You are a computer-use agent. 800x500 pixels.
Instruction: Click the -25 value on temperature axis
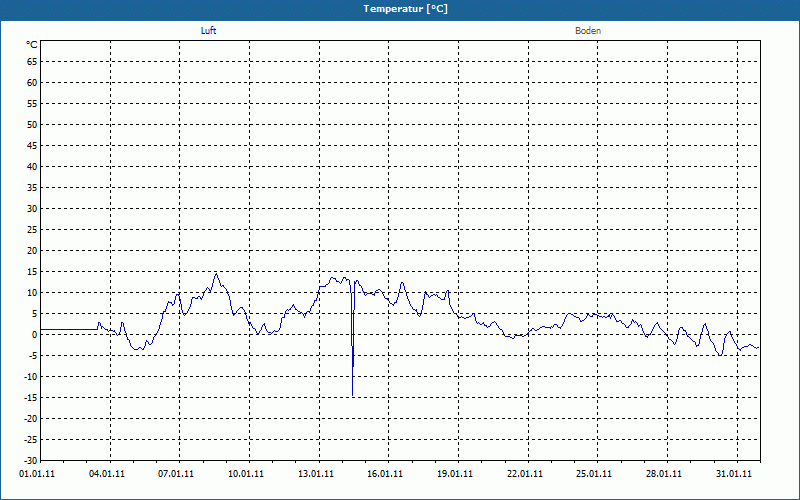(x=31, y=440)
